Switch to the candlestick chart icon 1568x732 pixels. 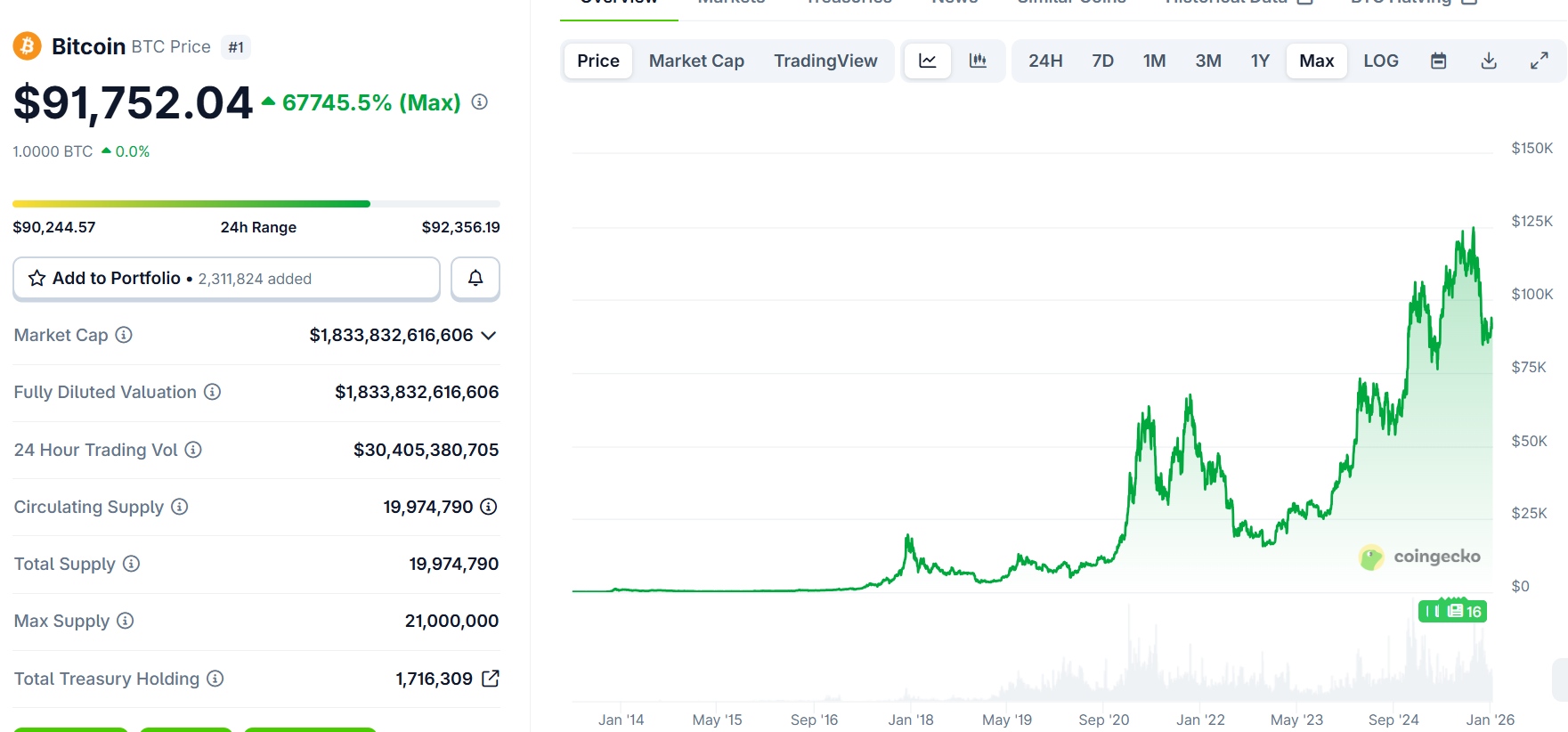[x=978, y=61]
